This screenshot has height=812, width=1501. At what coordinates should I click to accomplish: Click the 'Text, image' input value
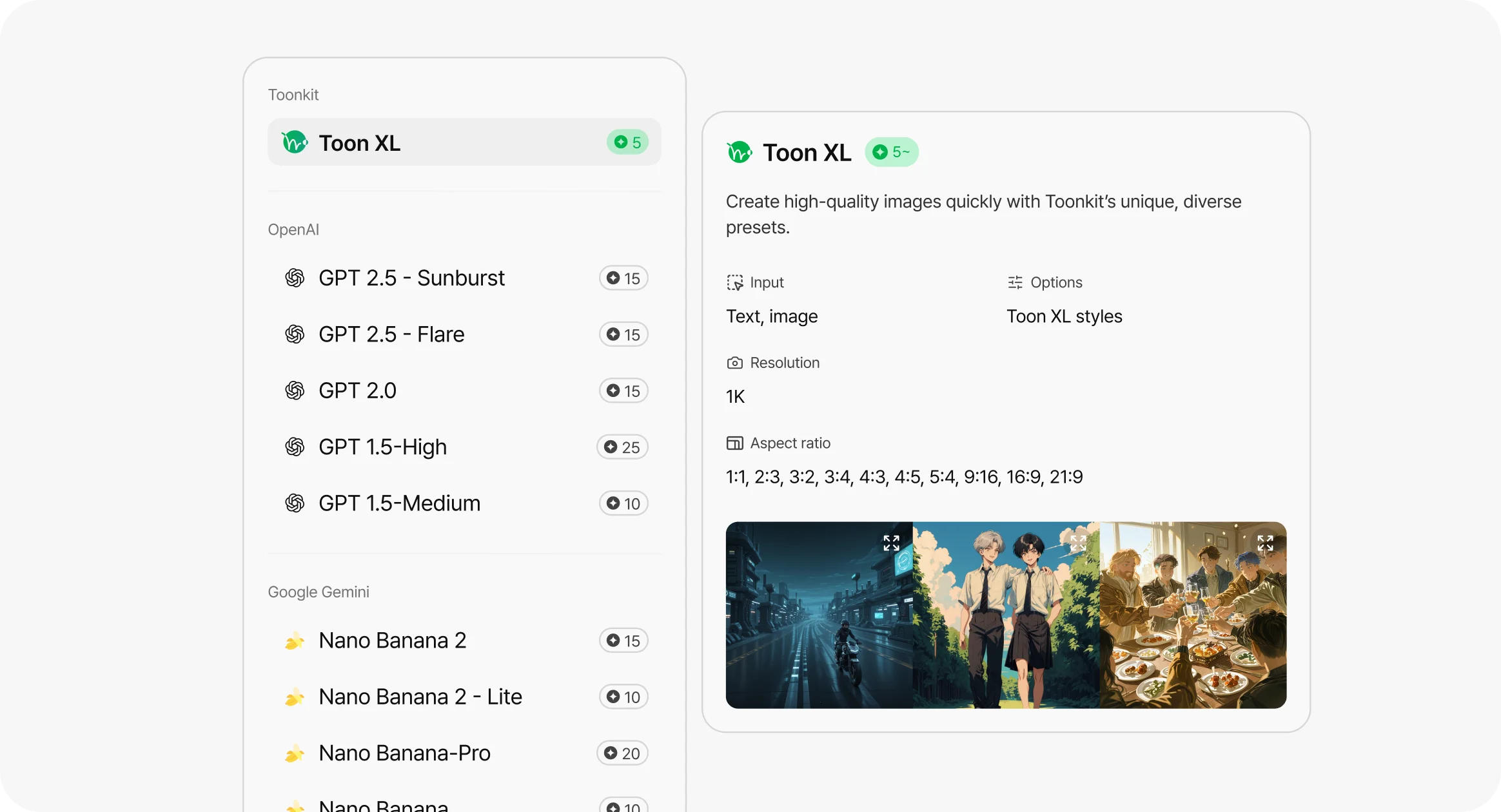[x=772, y=316]
